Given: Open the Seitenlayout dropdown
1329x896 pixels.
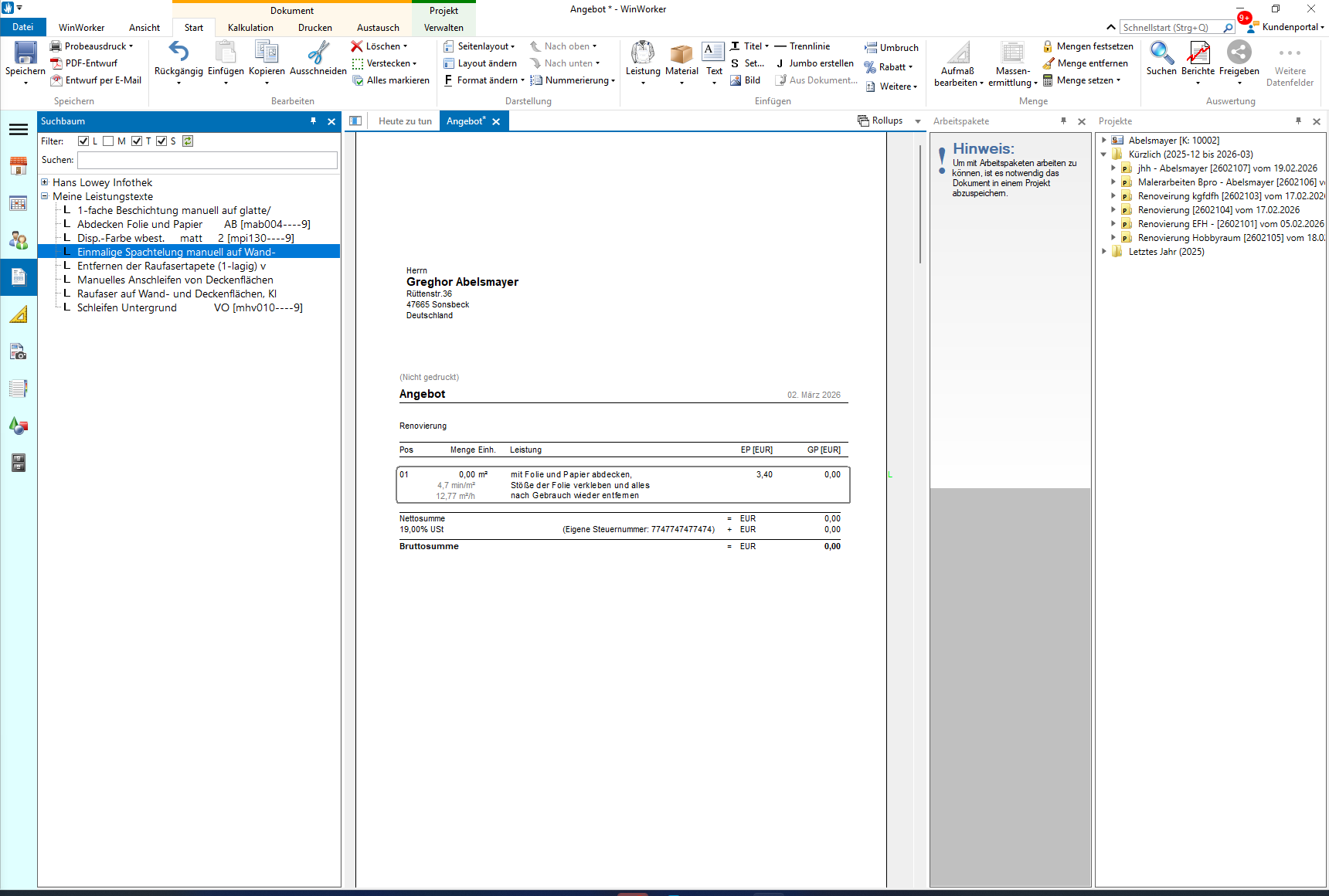Looking at the screenshot, I should pos(485,46).
